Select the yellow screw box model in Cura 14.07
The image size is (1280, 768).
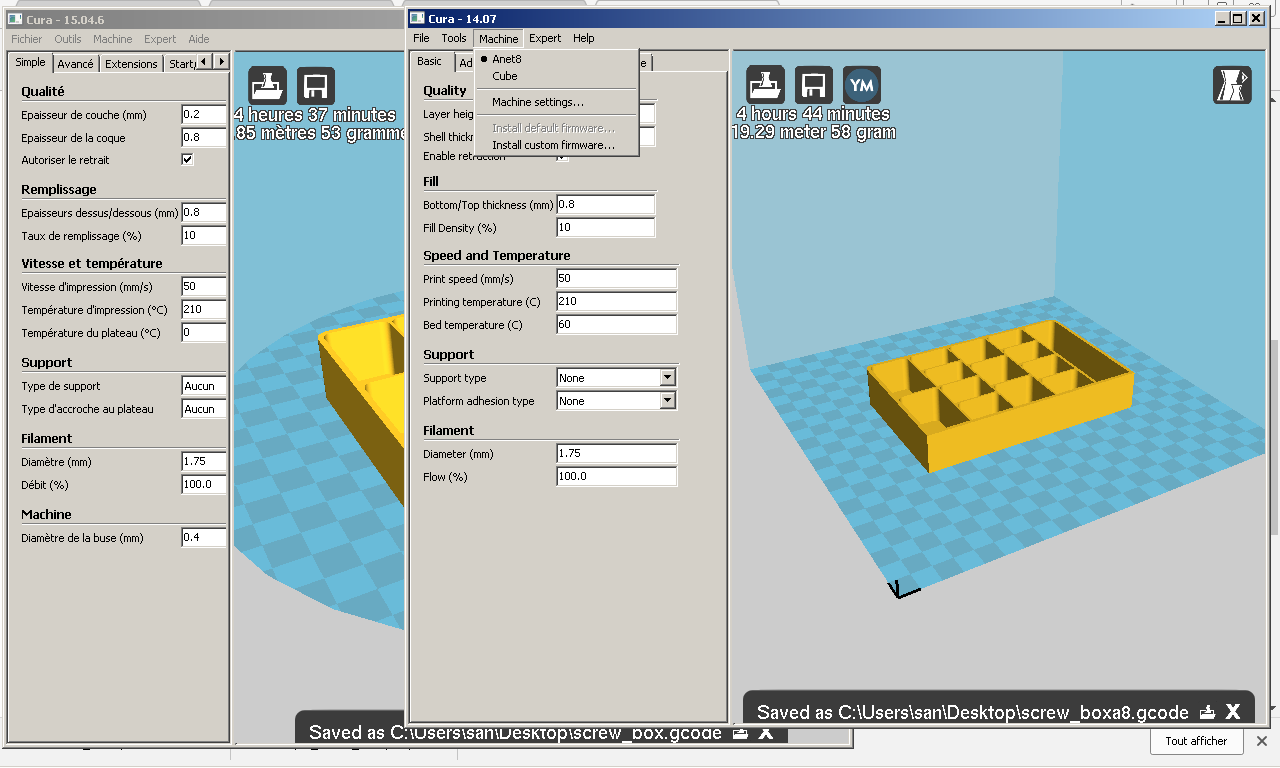(x=1000, y=395)
